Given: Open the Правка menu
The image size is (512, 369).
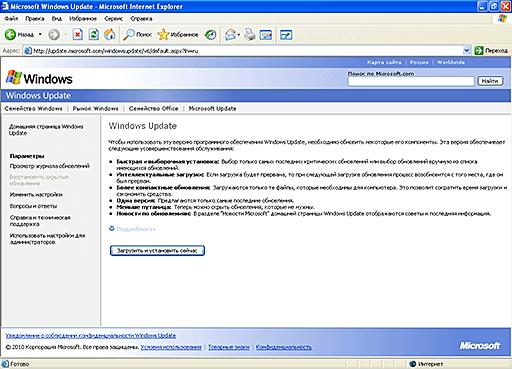Looking at the screenshot, I should pos(35,19).
